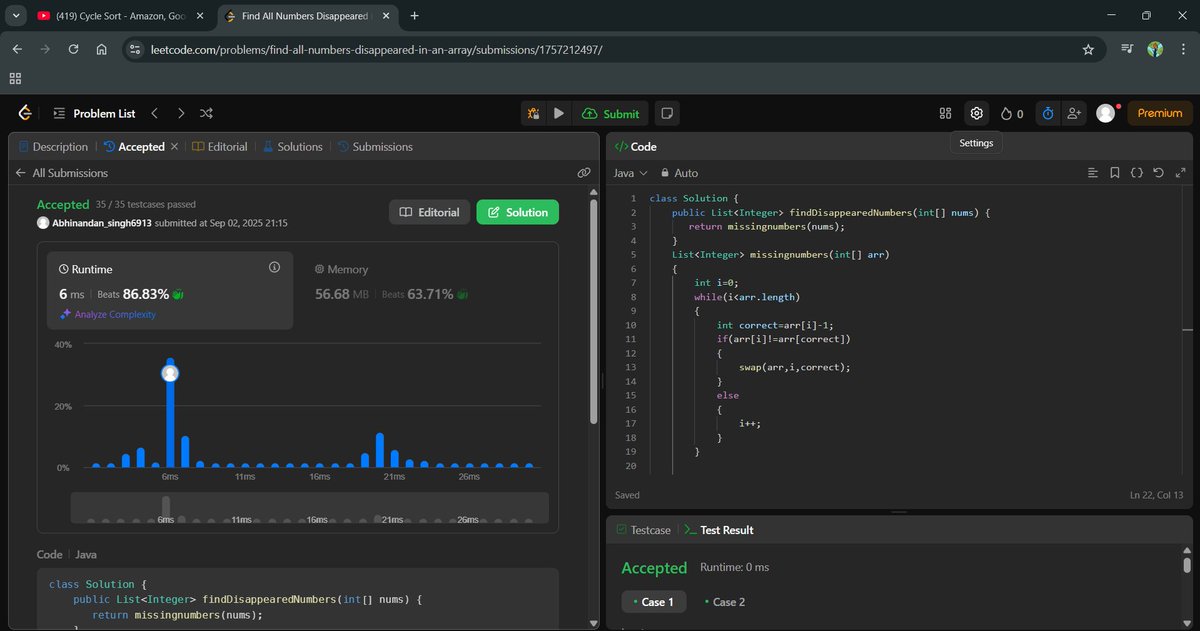Reload the page in Chrome
This screenshot has height=631, width=1200.
(x=73, y=49)
